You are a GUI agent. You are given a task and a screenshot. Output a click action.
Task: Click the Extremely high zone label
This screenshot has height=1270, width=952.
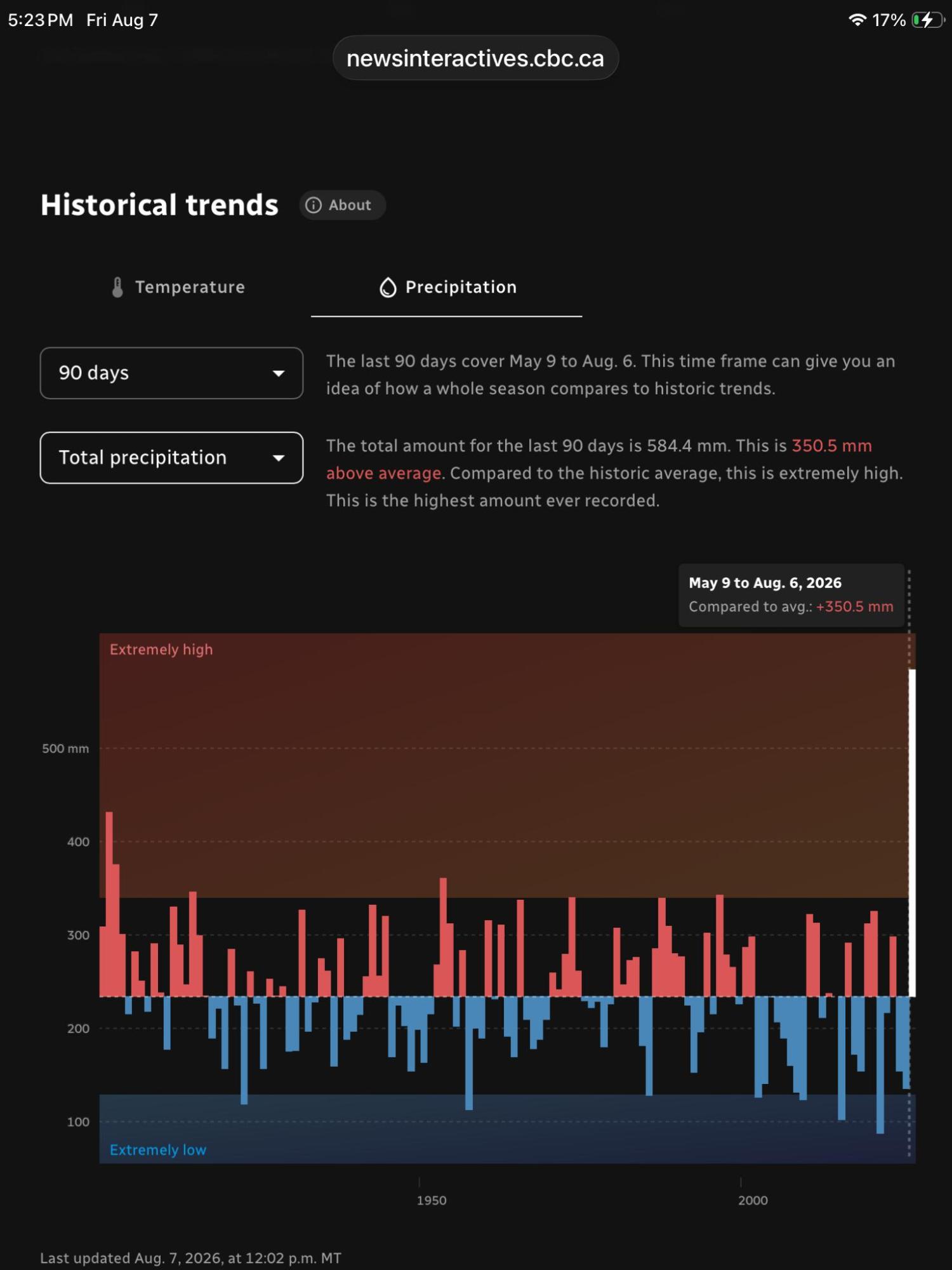coord(161,650)
